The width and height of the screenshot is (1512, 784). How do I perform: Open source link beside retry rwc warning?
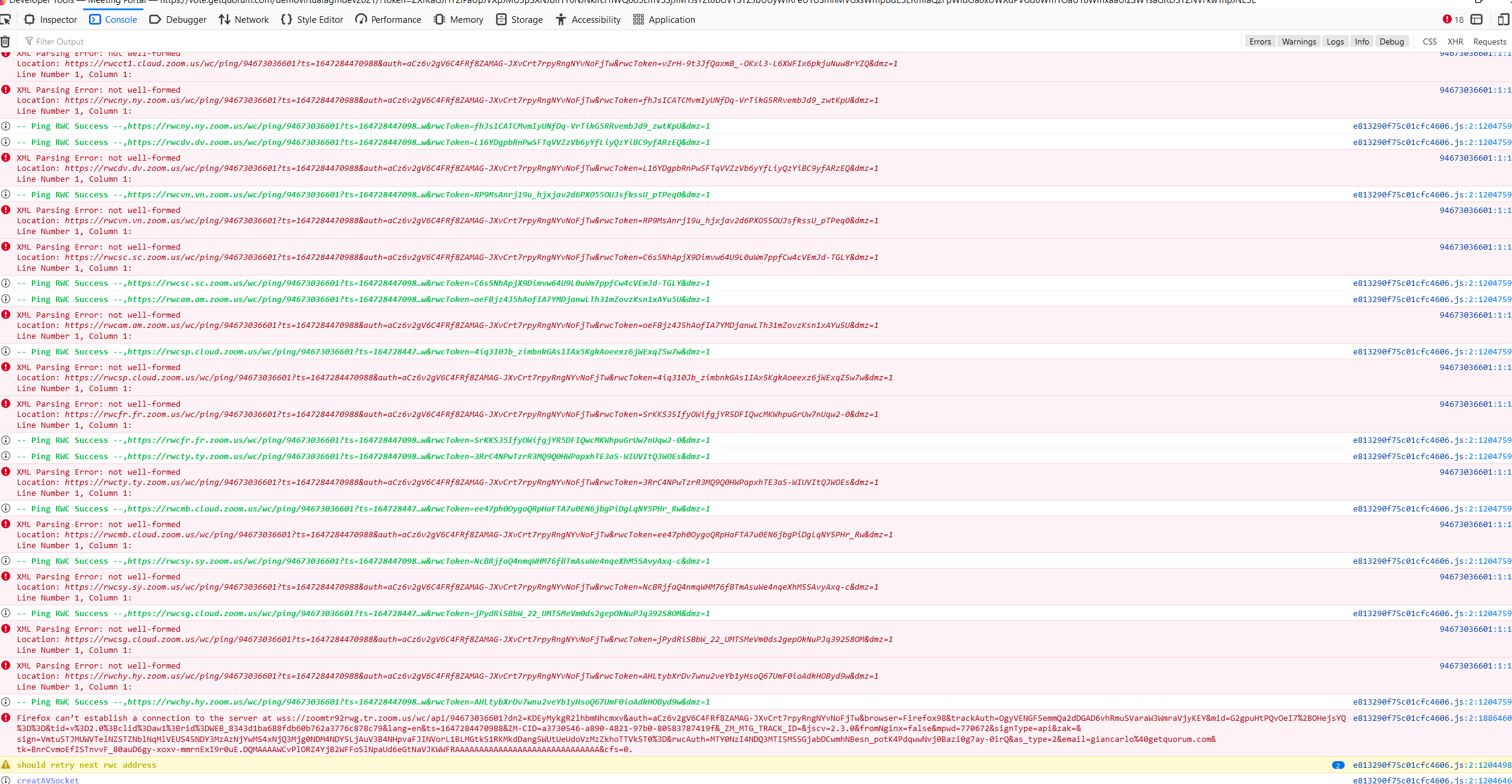pos(1431,765)
